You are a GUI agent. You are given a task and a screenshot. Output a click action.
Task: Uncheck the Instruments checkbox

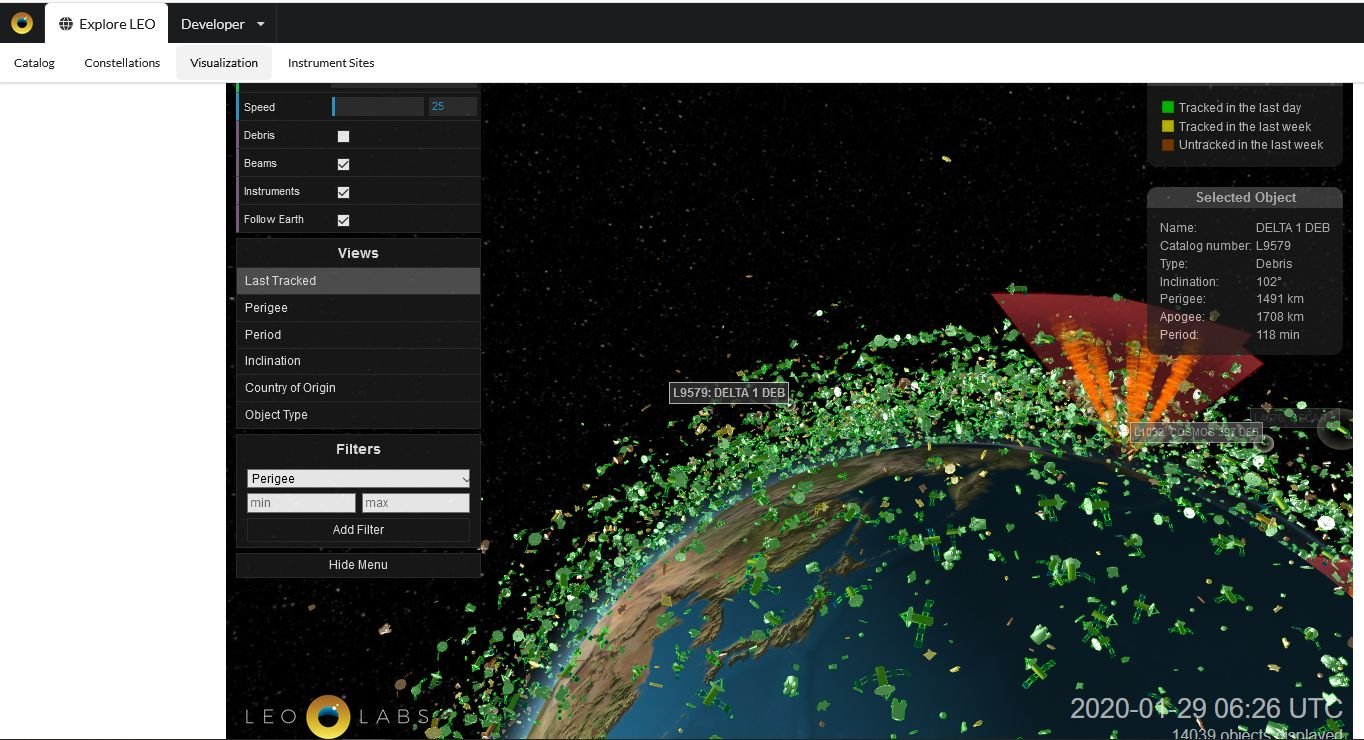pos(343,192)
